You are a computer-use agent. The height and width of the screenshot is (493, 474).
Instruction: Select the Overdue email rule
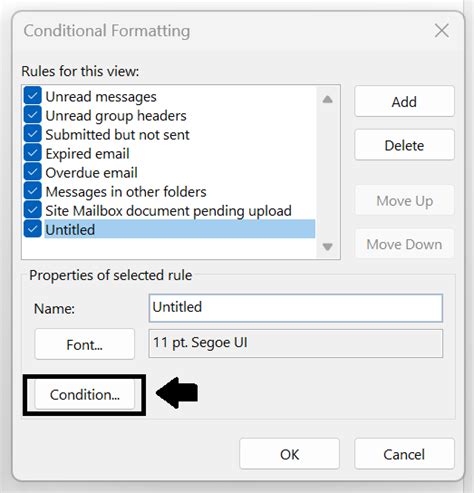coord(91,173)
